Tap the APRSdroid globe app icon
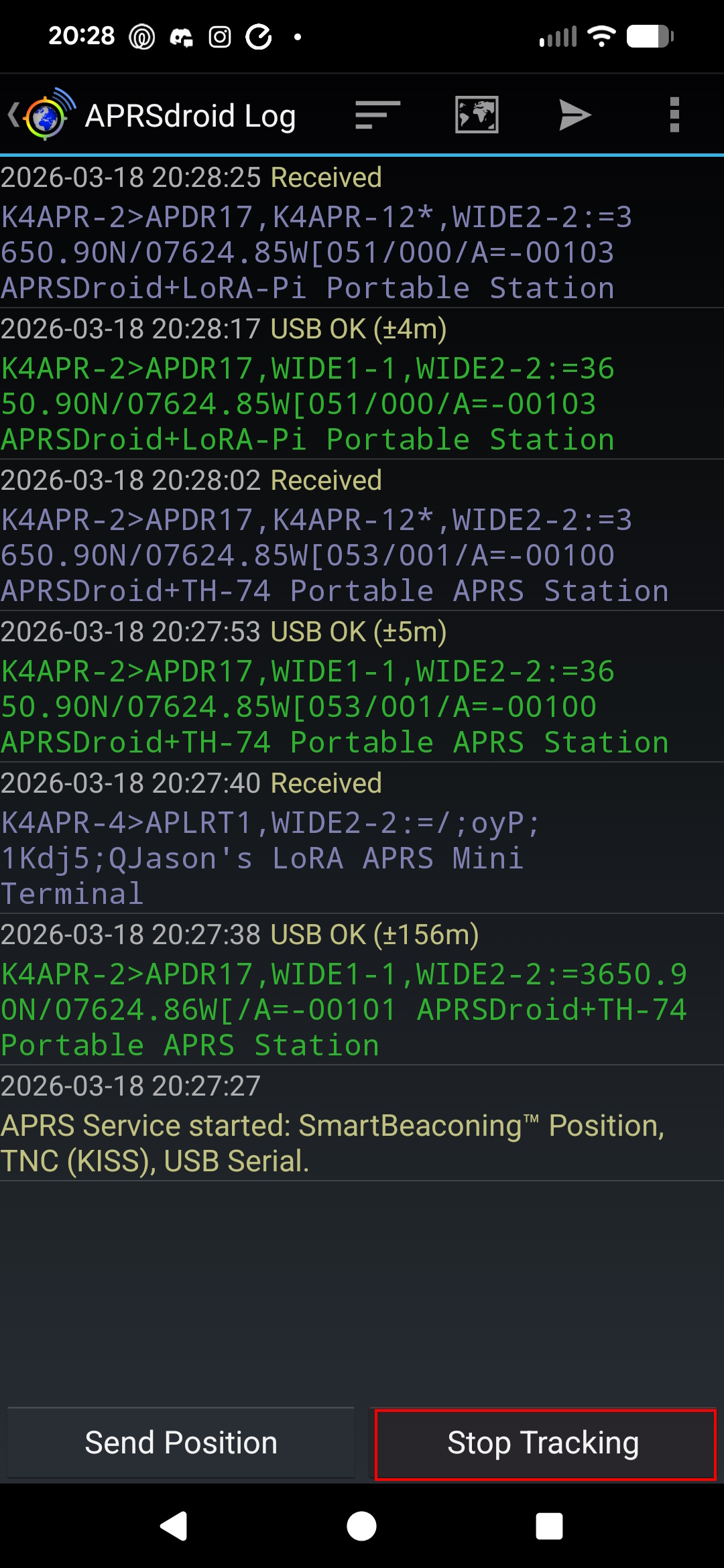 [x=47, y=115]
